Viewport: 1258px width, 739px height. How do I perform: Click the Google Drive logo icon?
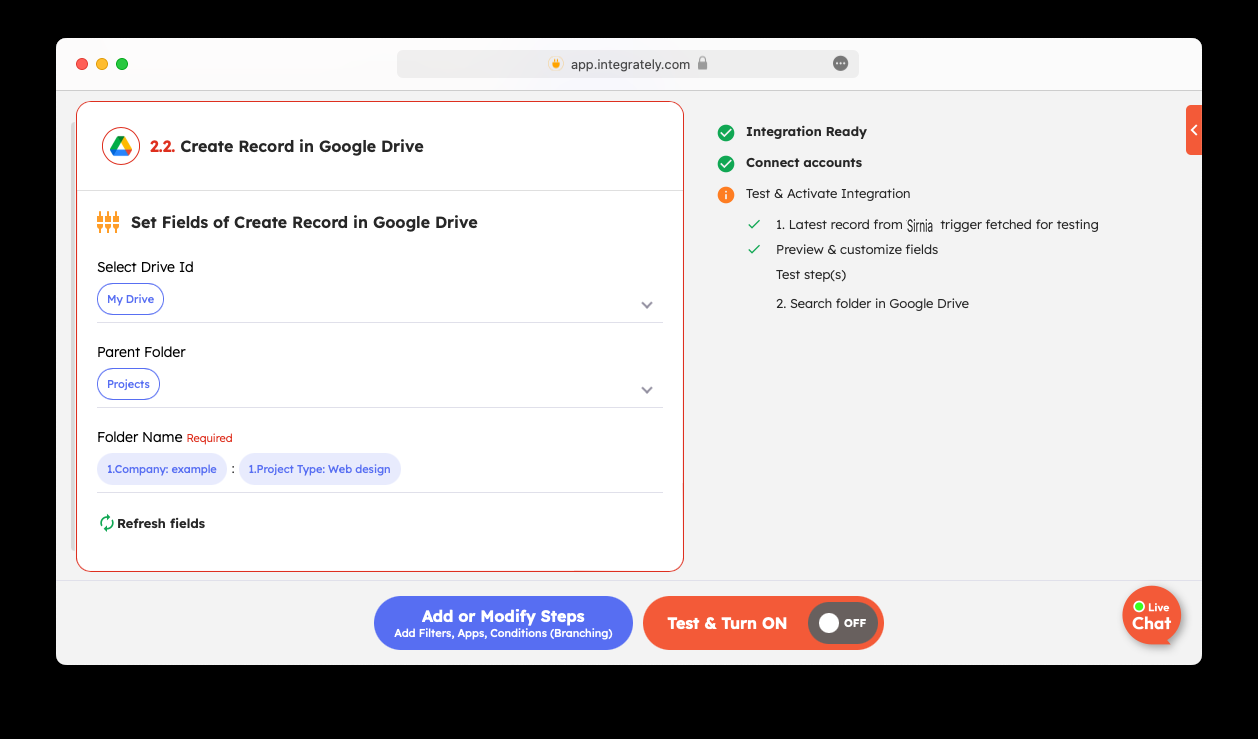point(121,146)
